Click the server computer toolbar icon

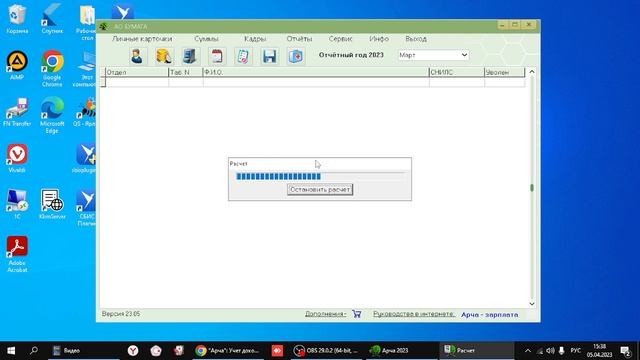(190, 56)
